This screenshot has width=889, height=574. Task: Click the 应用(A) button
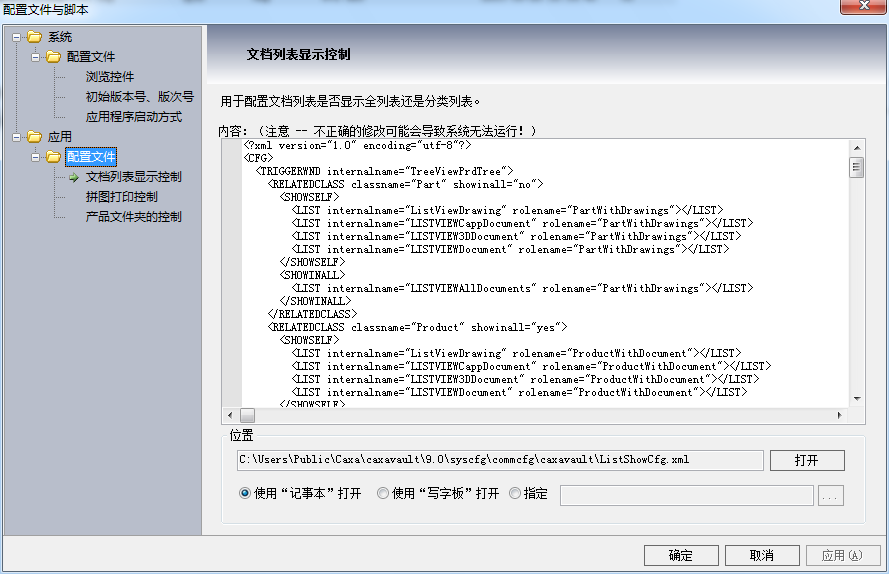point(843,555)
